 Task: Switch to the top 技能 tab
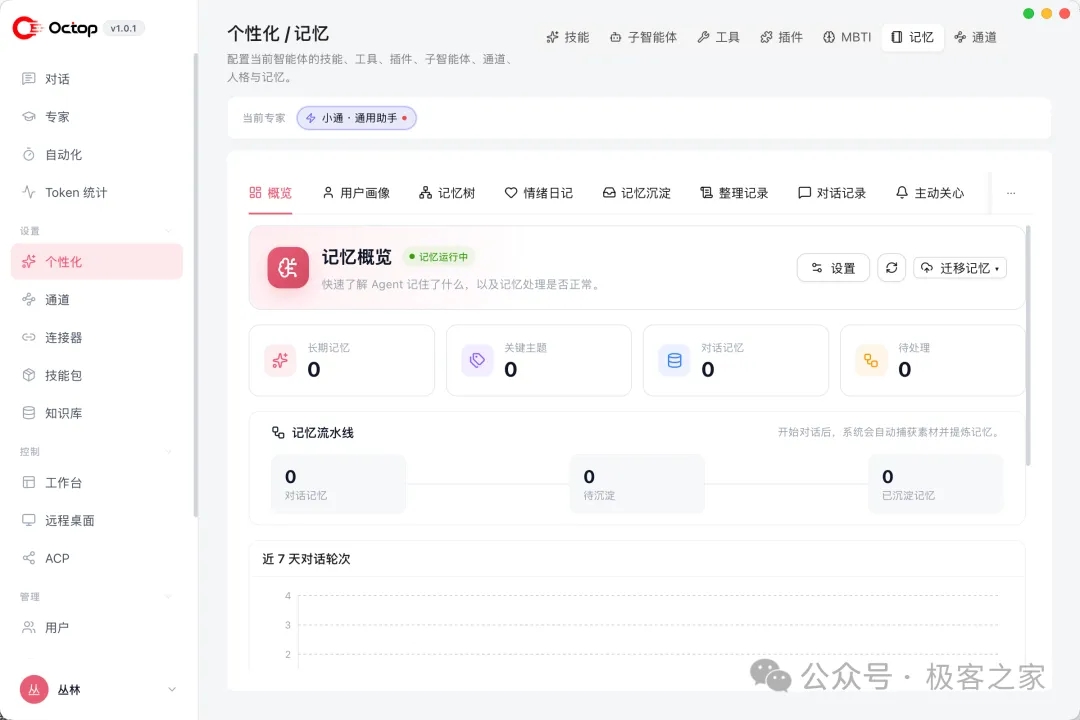[x=568, y=37]
